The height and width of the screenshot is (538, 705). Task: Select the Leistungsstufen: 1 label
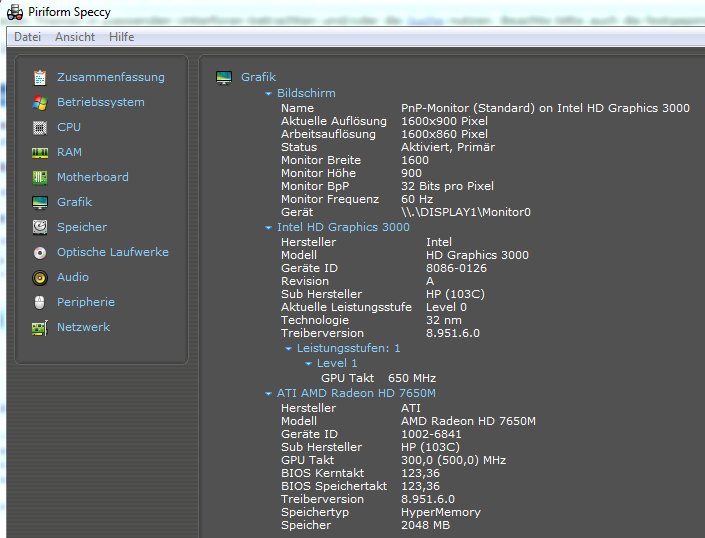tap(348, 348)
